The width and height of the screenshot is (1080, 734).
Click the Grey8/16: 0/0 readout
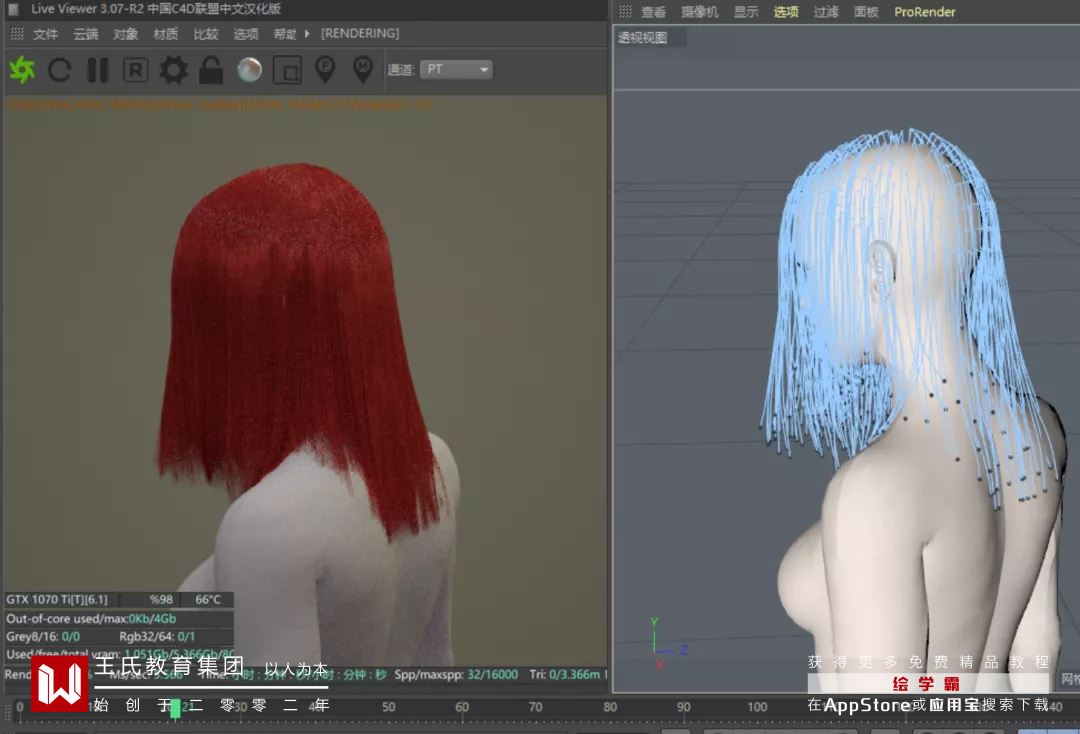[x=43, y=636]
